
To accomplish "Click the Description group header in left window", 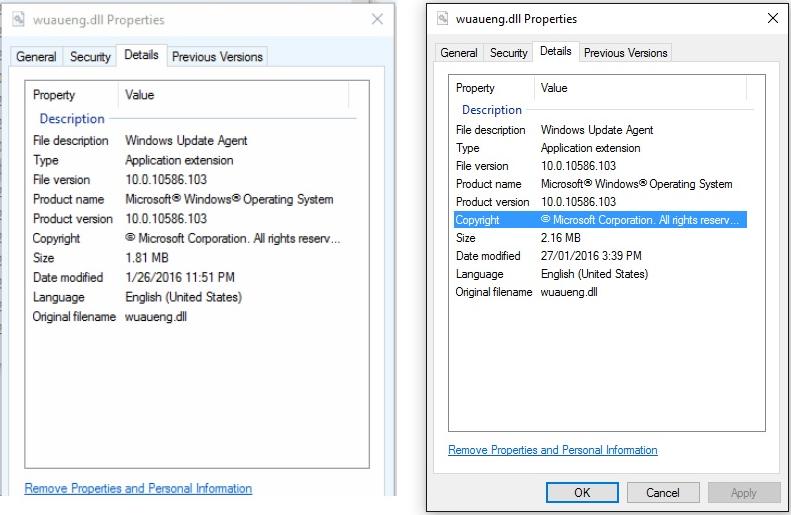I will click(x=72, y=119).
